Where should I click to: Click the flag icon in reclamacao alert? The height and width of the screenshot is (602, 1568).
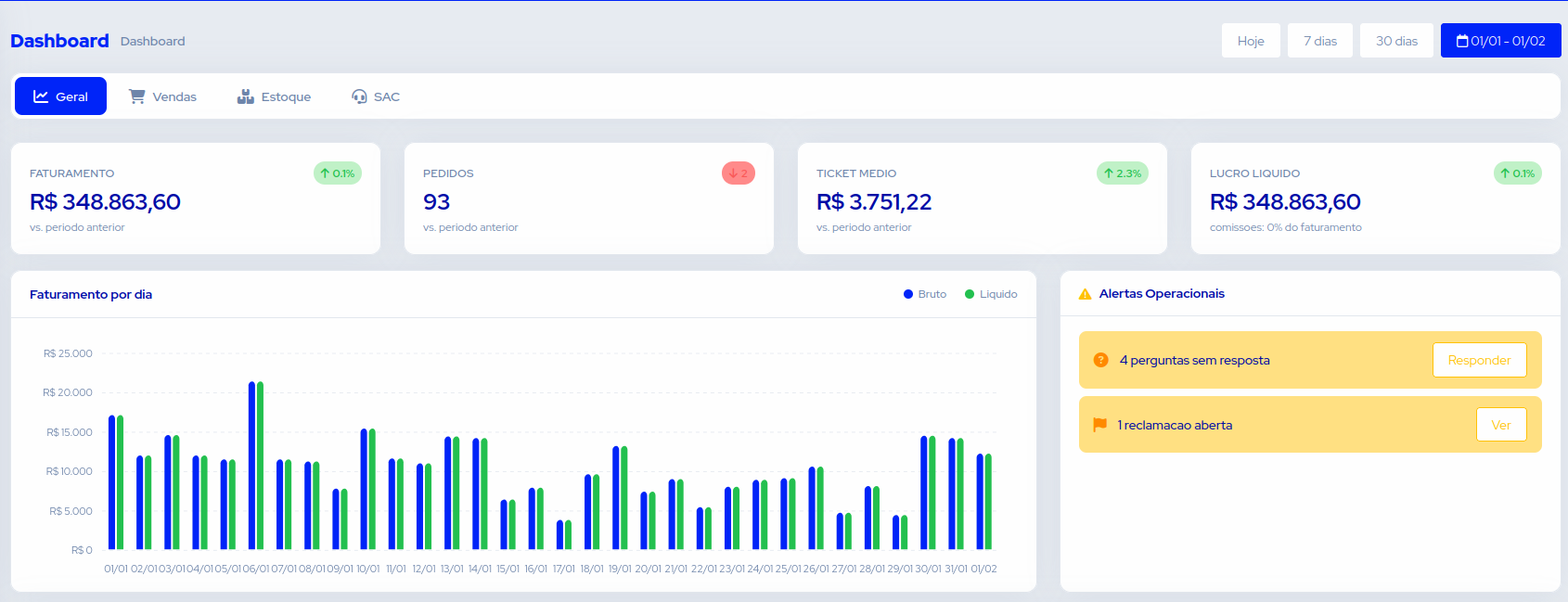coord(1099,425)
